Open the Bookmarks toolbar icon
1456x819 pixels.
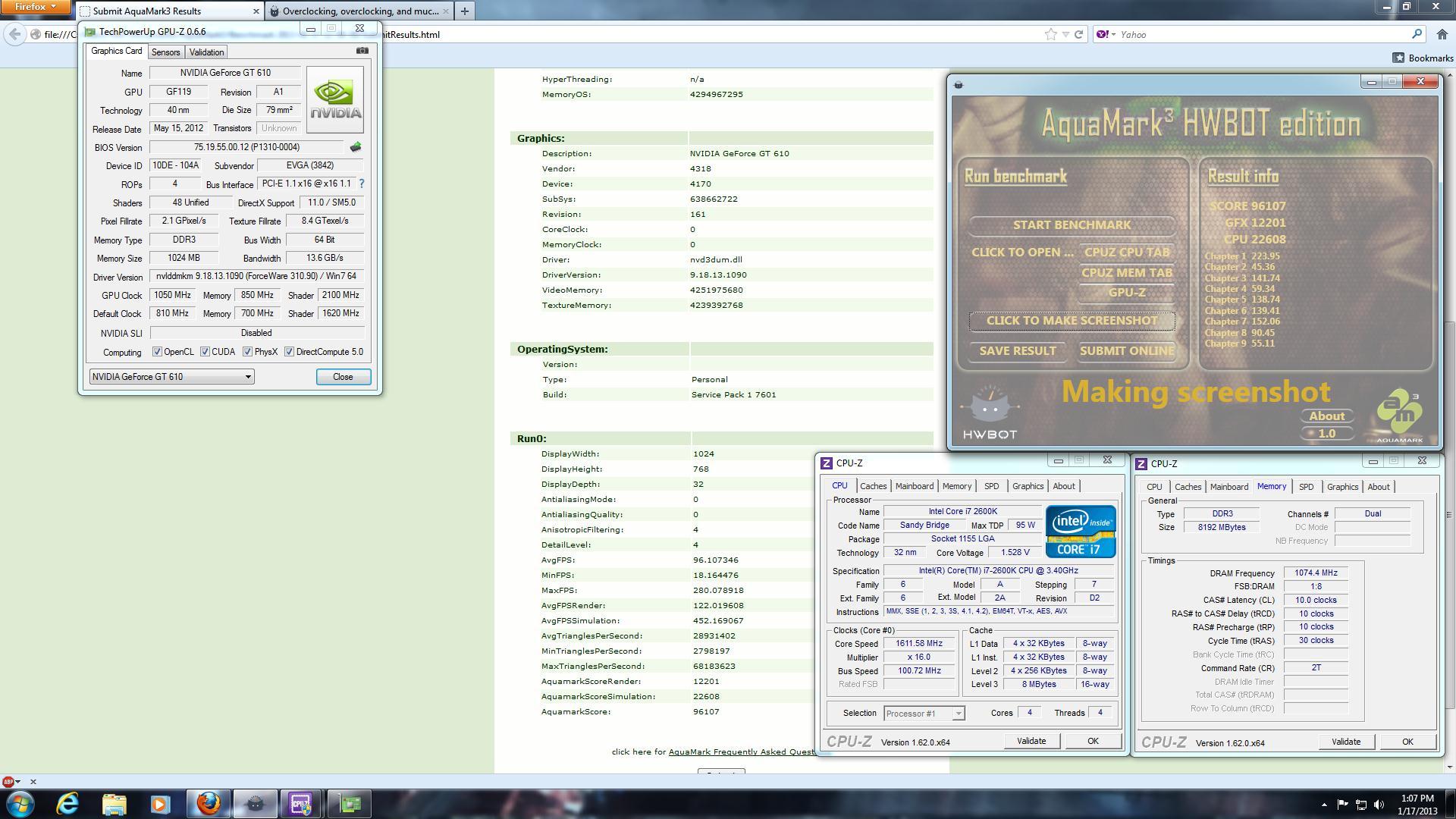1398,58
